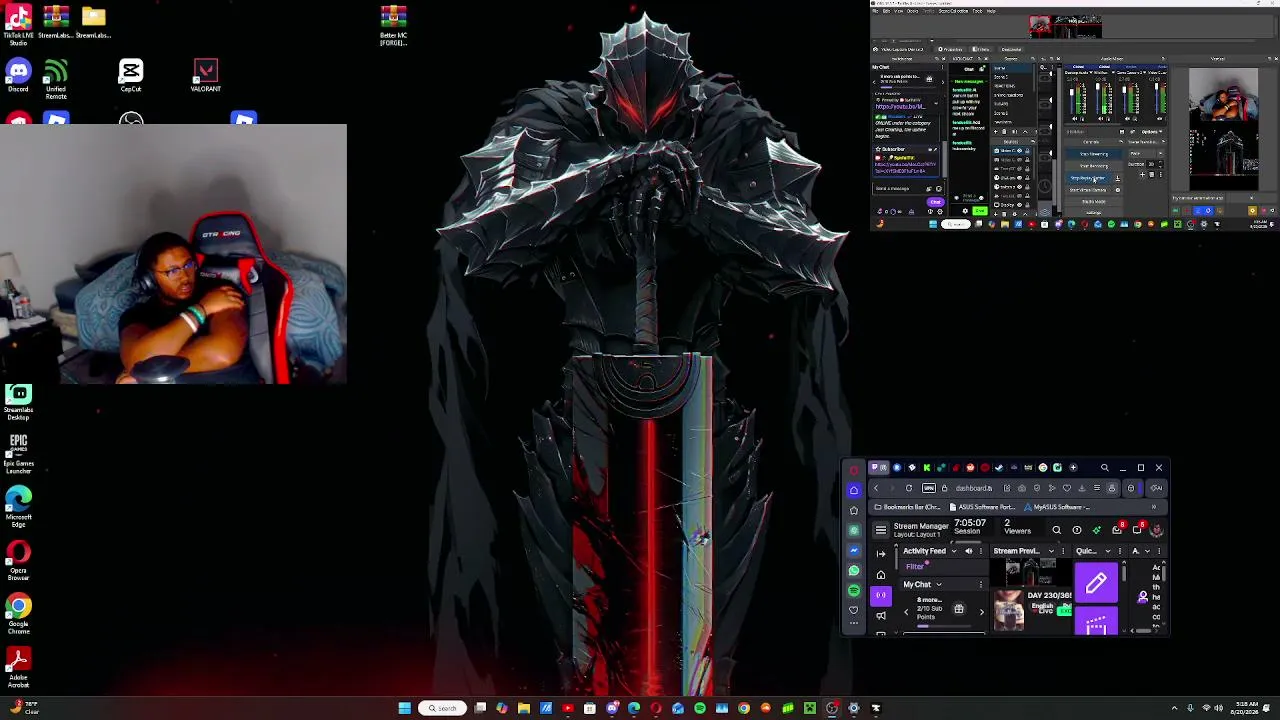Screen dimensions: 1280x720
Task: Open the Edit menu in OBS
Action: [x=886, y=11]
